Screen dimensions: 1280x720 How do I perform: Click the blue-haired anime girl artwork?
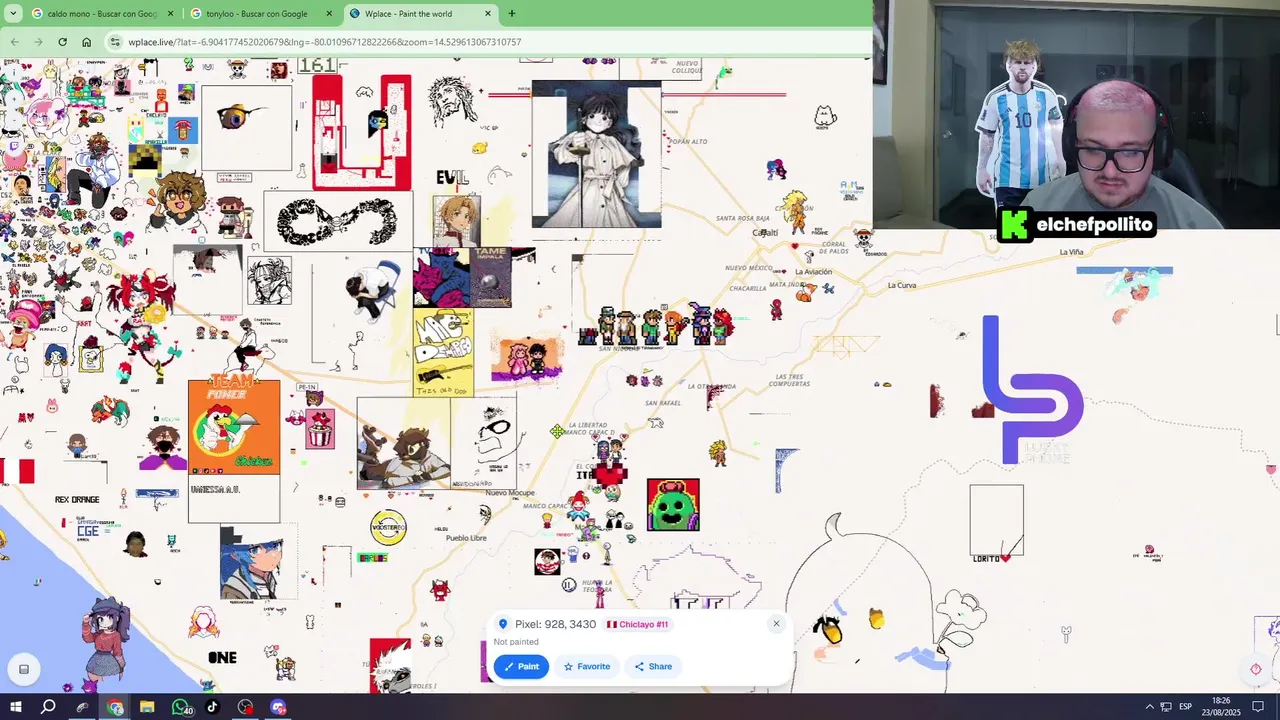[251, 565]
